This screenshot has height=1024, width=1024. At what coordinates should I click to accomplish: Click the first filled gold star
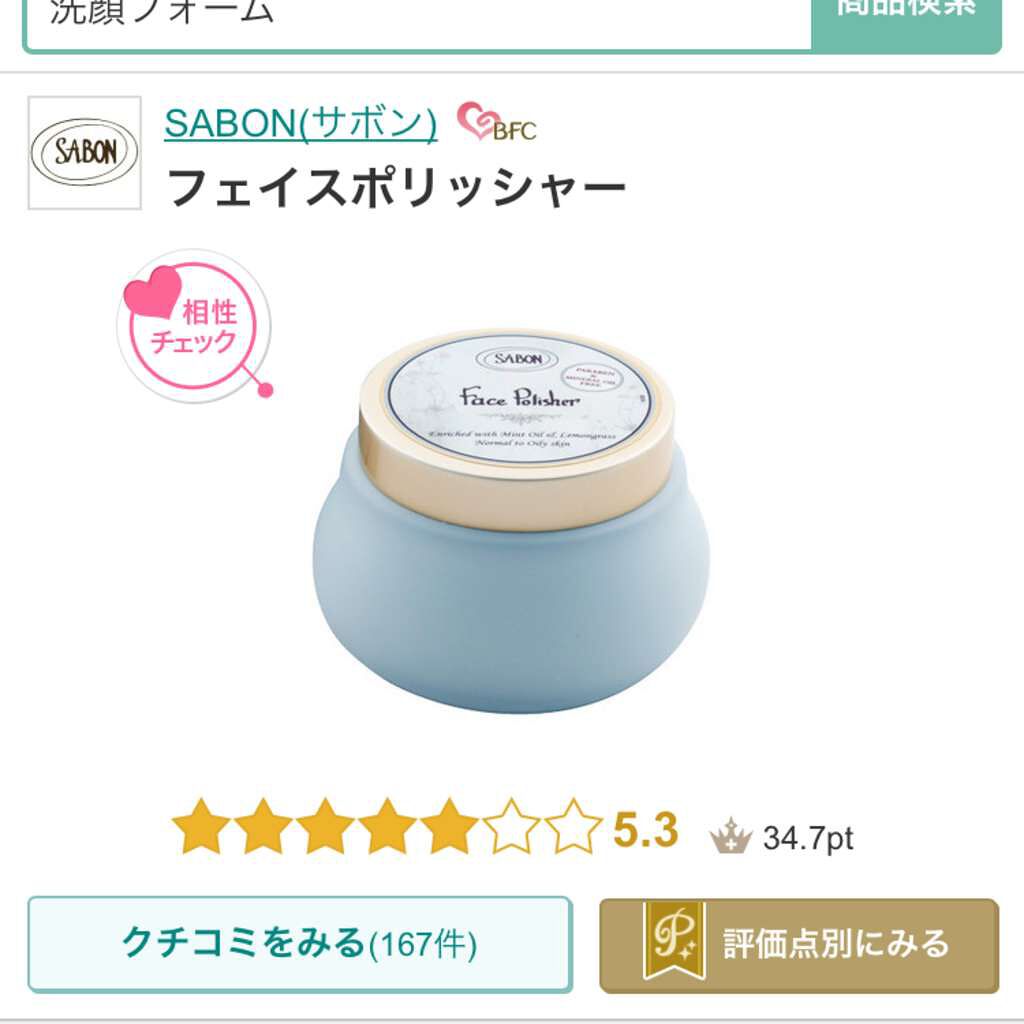click(x=201, y=826)
